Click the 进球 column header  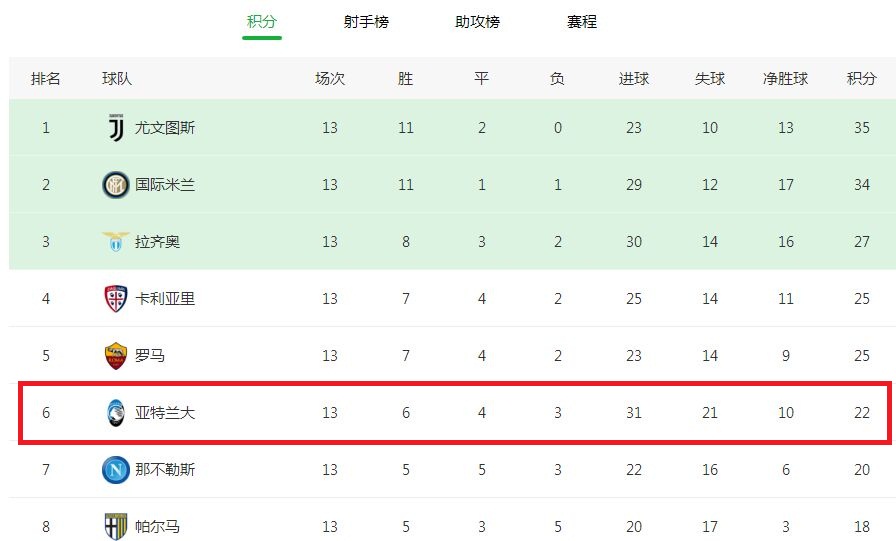(634, 78)
